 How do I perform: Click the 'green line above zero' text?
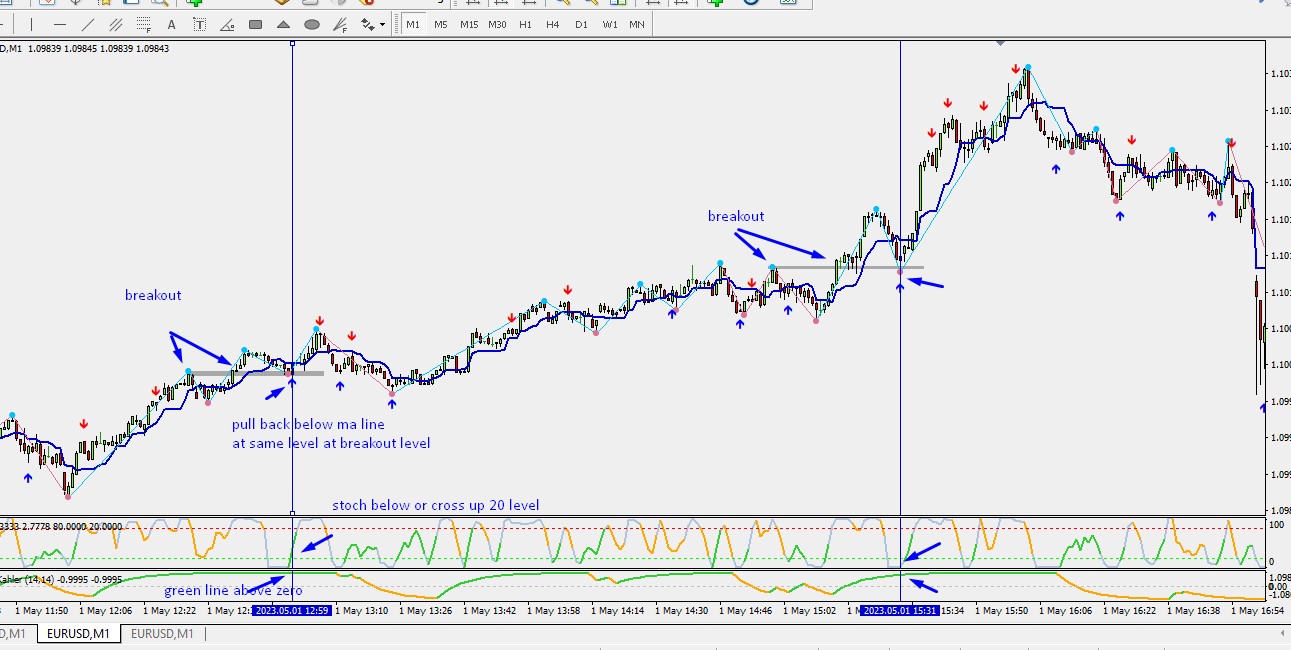pyautogui.click(x=233, y=591)
